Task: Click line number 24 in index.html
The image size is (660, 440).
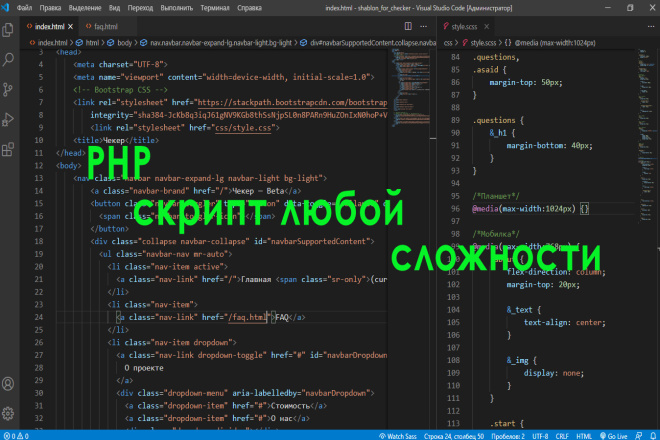Action: point(39,317)
